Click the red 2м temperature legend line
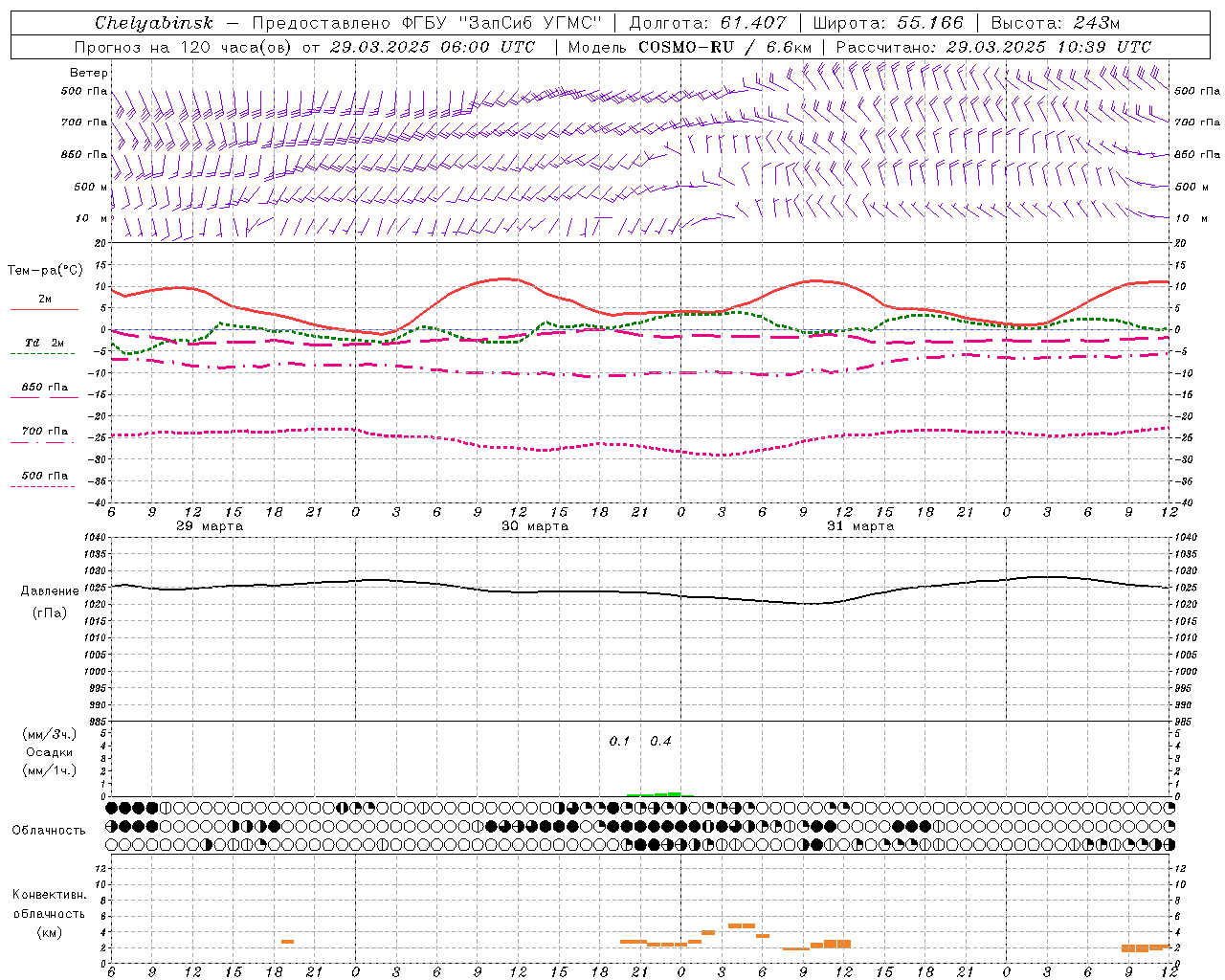 click(44, 309)
